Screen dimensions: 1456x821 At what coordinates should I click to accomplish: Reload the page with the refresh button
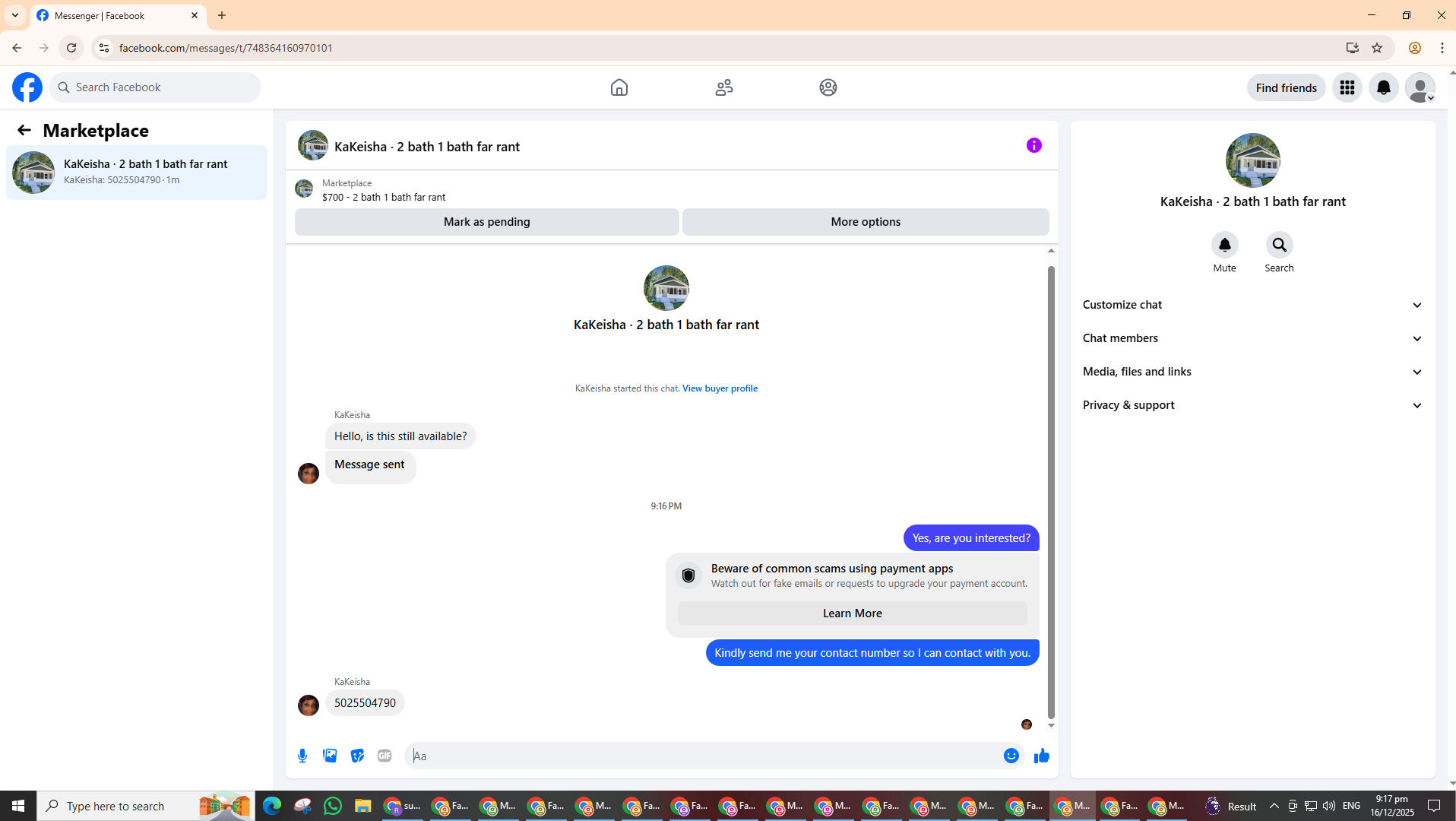pos(71,48)
